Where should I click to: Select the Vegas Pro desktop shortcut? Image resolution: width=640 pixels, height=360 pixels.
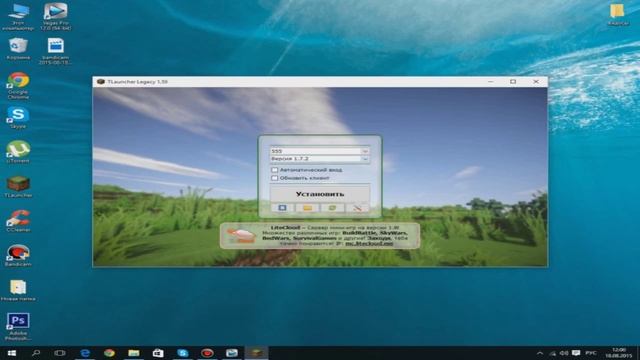click(x=56, y=16)
